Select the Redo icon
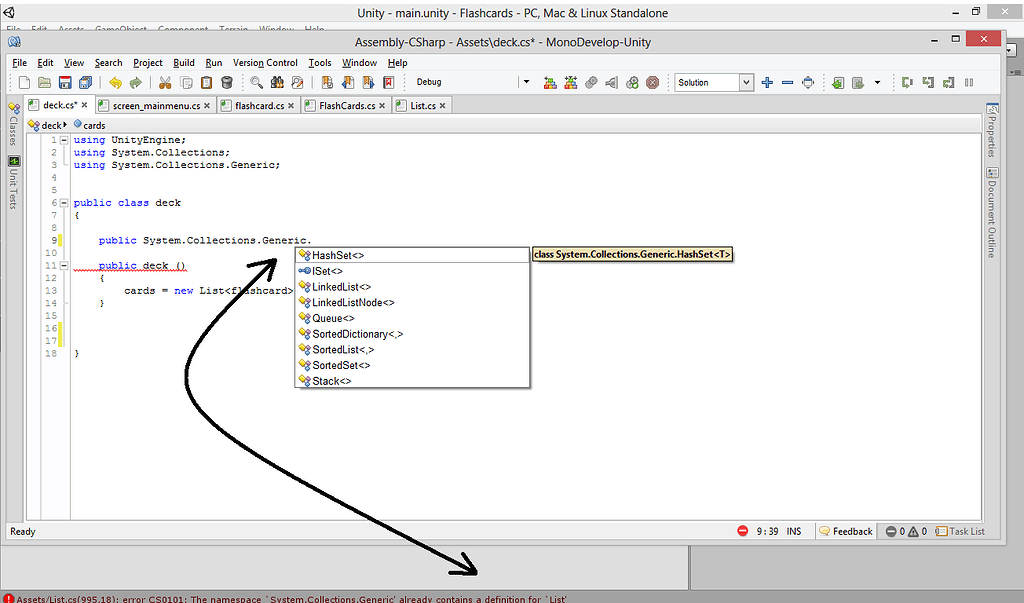The image size is (1024, 603). pyautogui.click(x=134, y=82)
